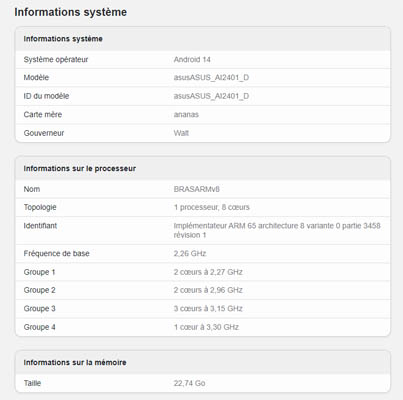Viewport: 403px width, 400px height.
Task: Click Groupe 1 value 2 cœurs à 2,27 GHz
Action: coord(208,272)
